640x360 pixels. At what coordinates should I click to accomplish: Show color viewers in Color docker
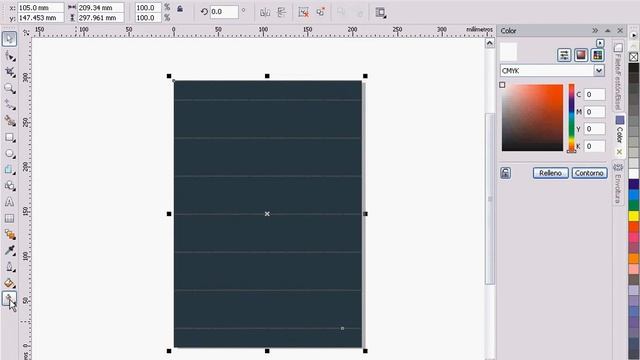coord(581,55)
